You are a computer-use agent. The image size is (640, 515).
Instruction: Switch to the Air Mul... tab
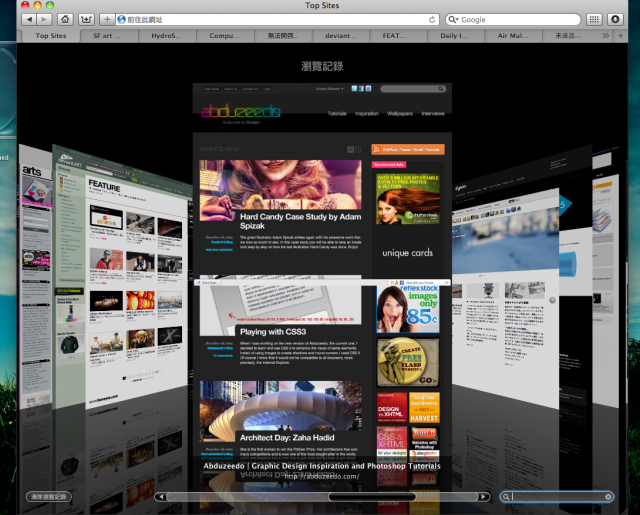[x=513, y=36]
